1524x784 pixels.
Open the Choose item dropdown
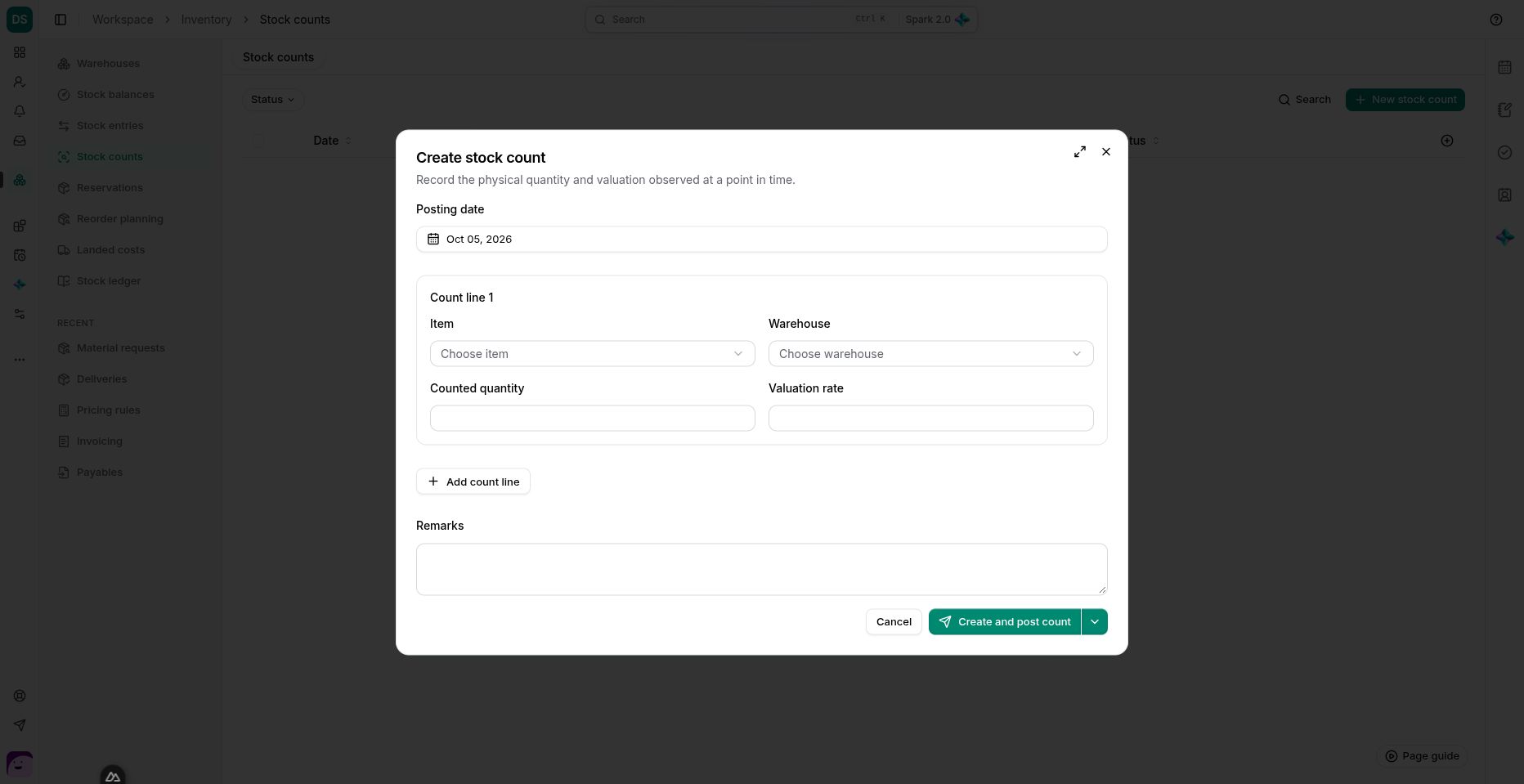tap(592, 354)
